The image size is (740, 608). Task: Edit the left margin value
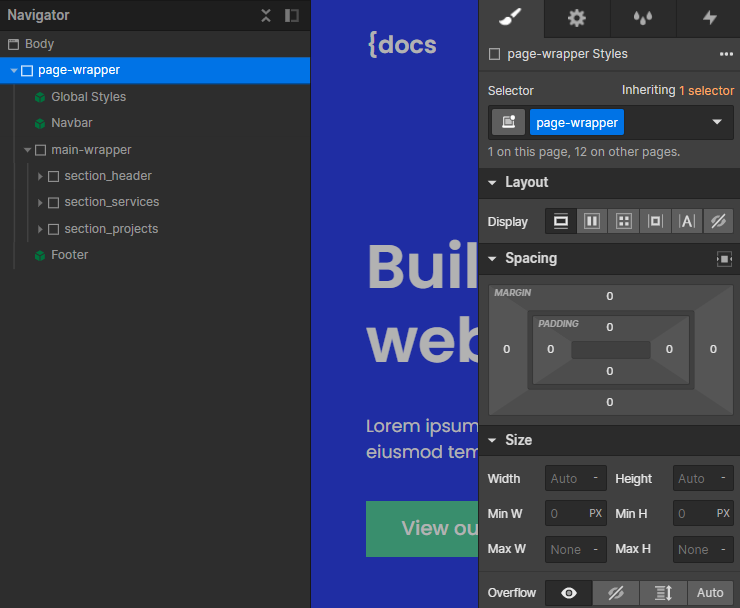506,349
